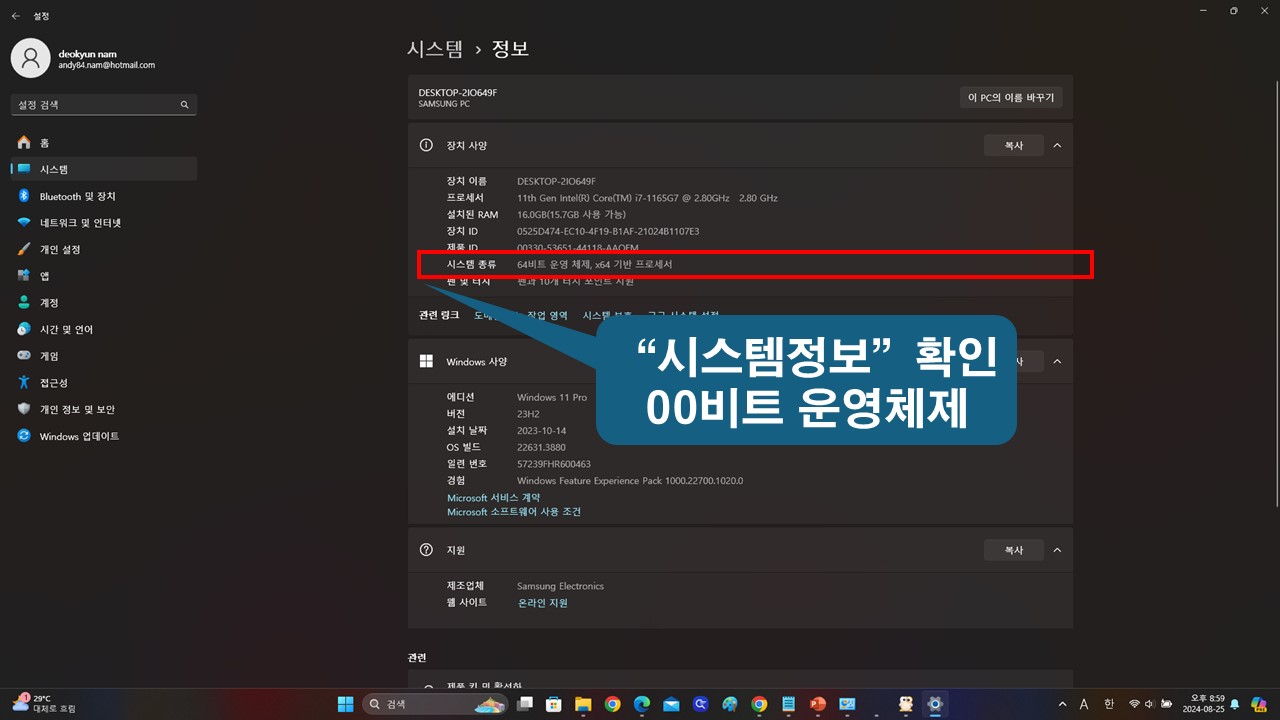This screenshot has width=1280, height=720.
Task: Go back using the Settings back arrow
Action: [16, 16]
